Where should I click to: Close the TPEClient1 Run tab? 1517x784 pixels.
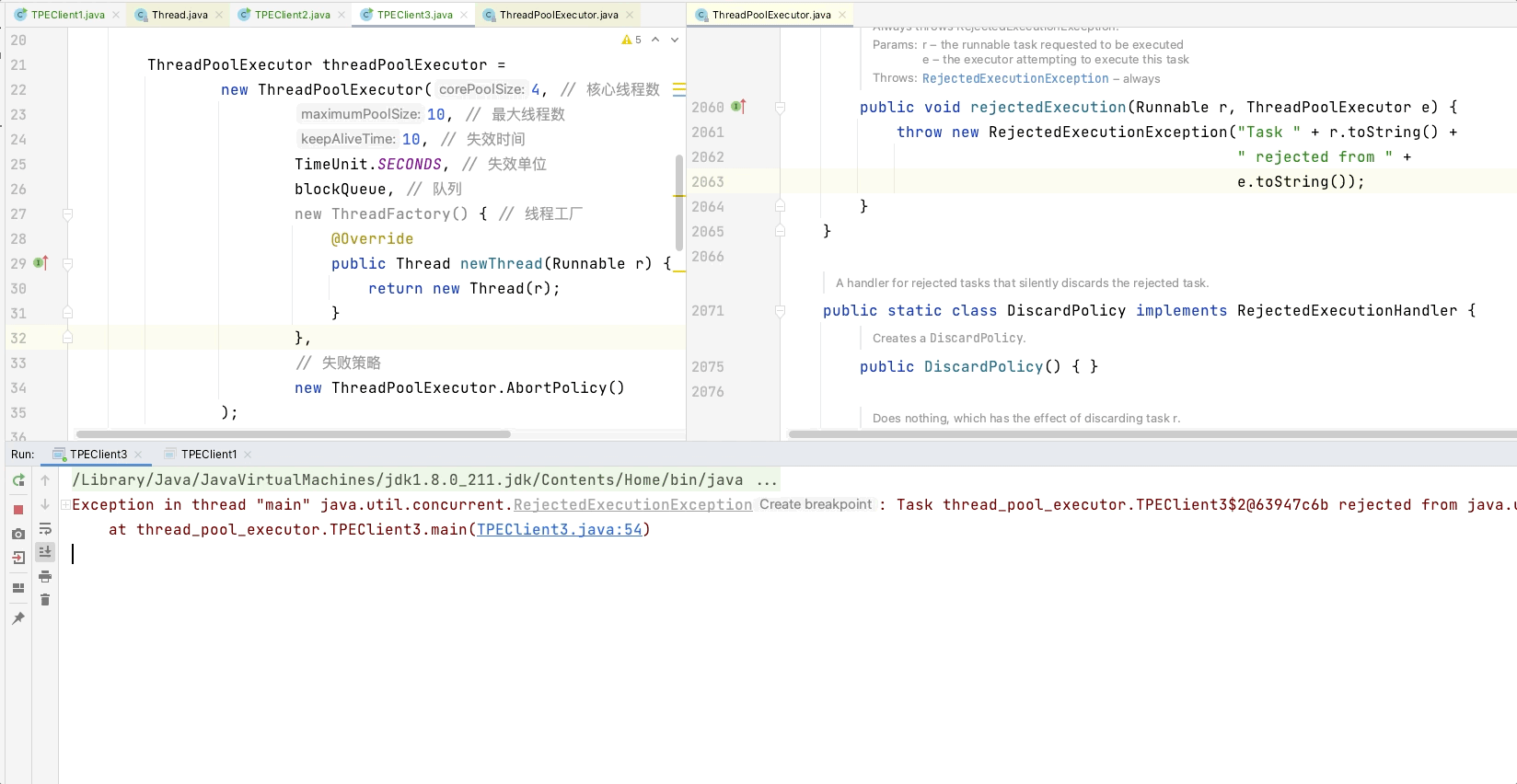(x=248, y=455)
